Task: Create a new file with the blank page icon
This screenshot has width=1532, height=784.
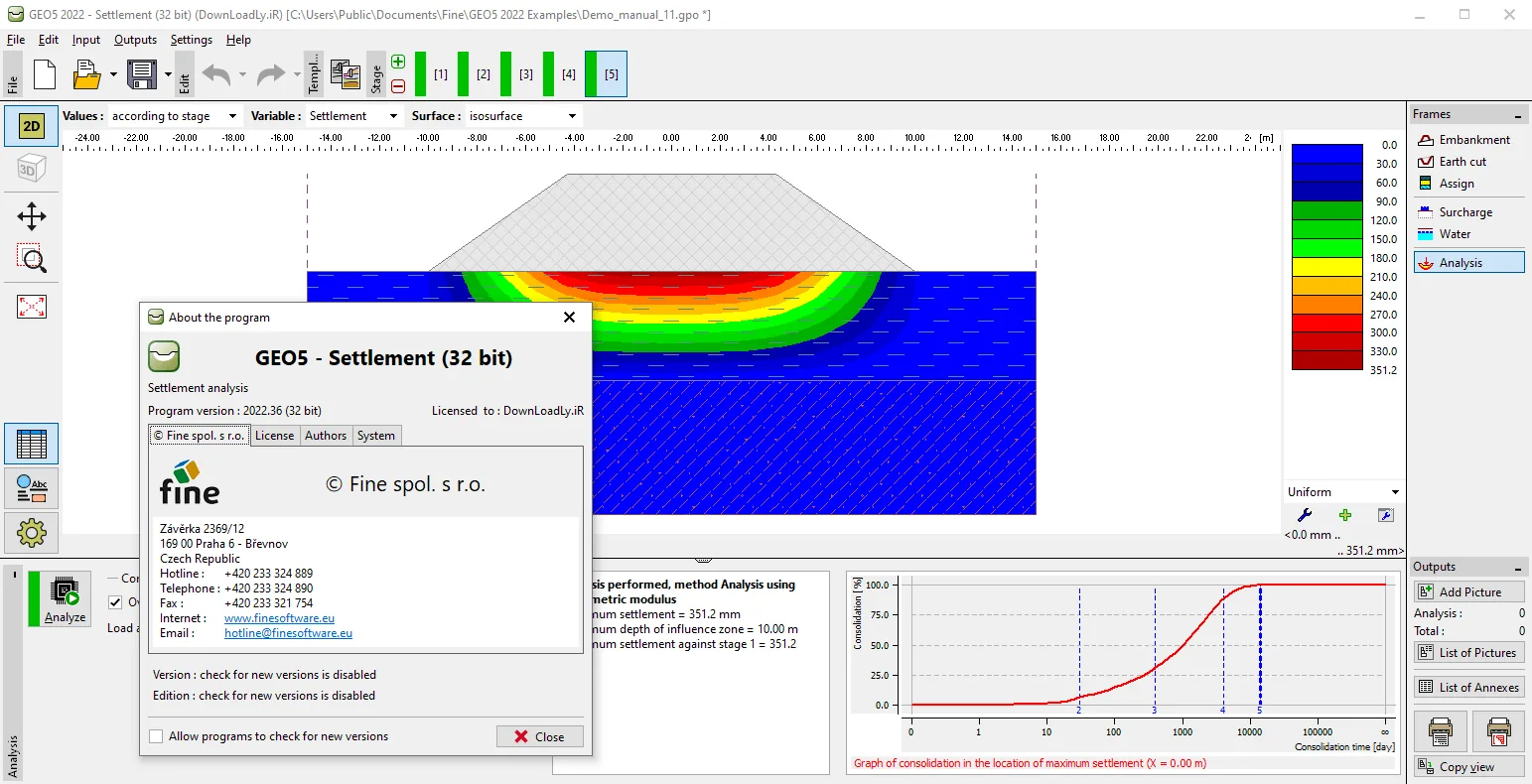Action: pos(45,74)
